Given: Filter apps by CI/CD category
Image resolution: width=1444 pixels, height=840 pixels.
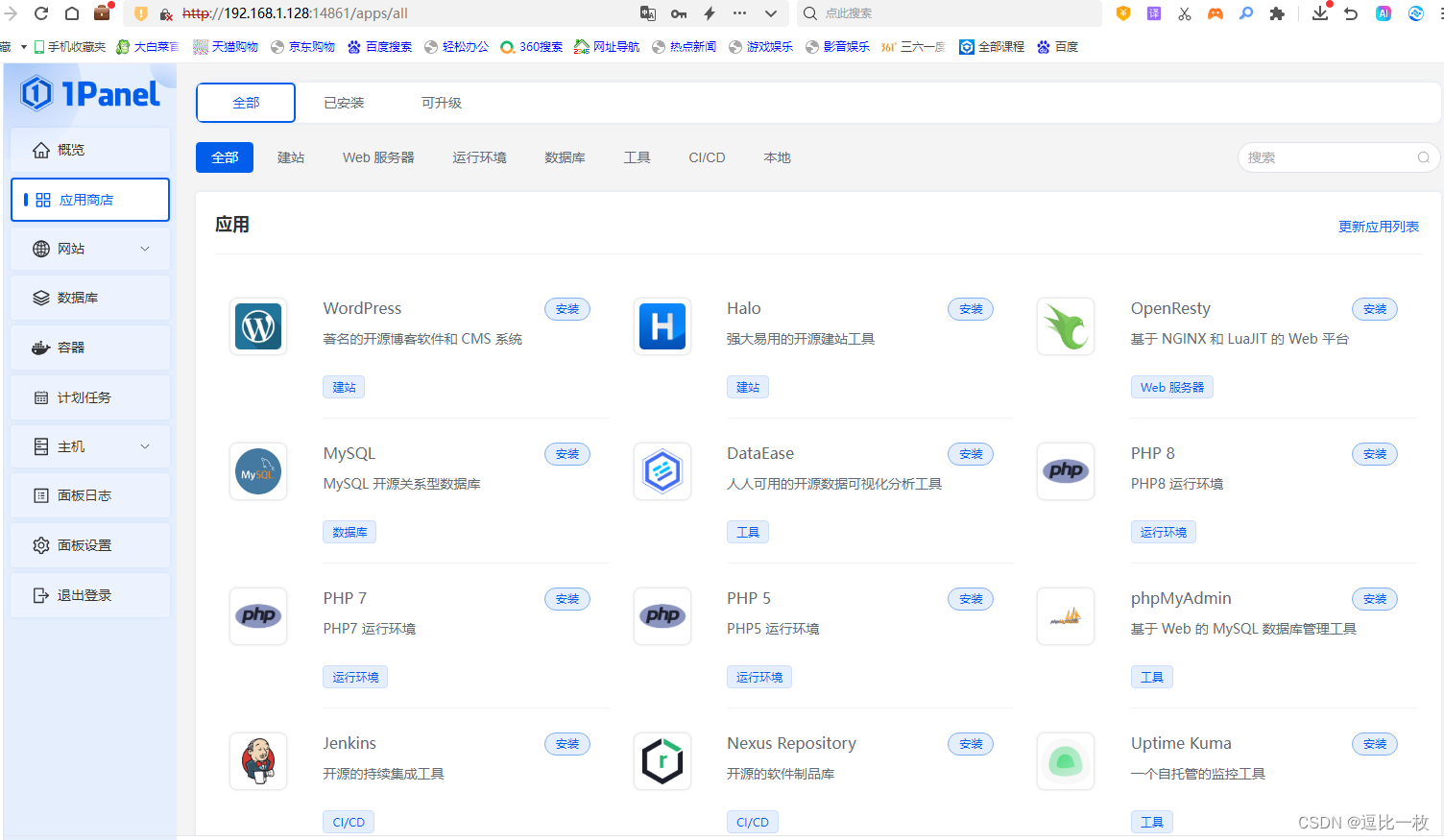Looking at the screenshot, I should pos(707,157).
